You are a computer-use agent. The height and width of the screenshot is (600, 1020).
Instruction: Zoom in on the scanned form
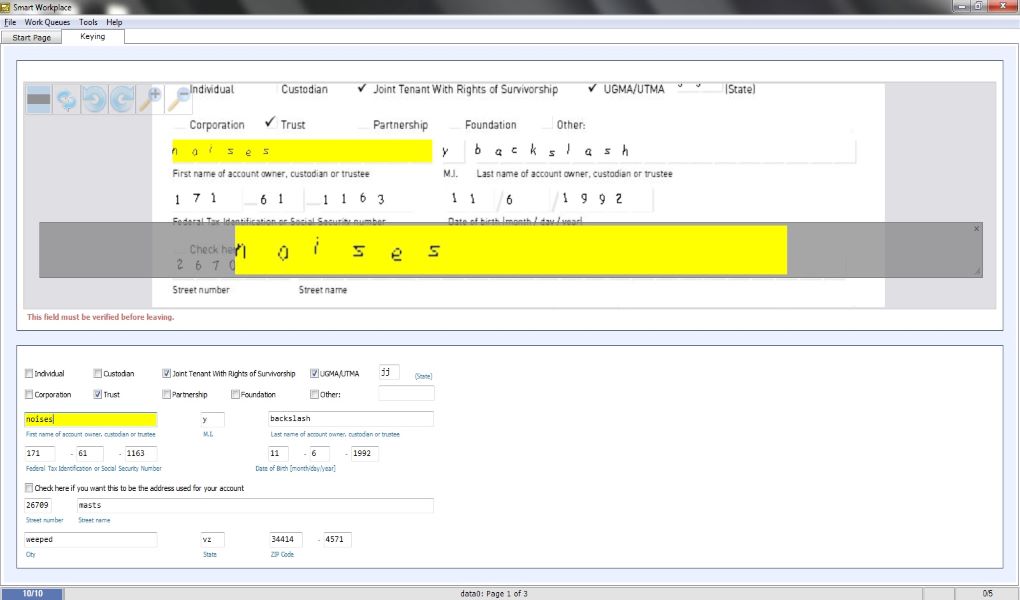pyautogui.click(x=150, y=99)
